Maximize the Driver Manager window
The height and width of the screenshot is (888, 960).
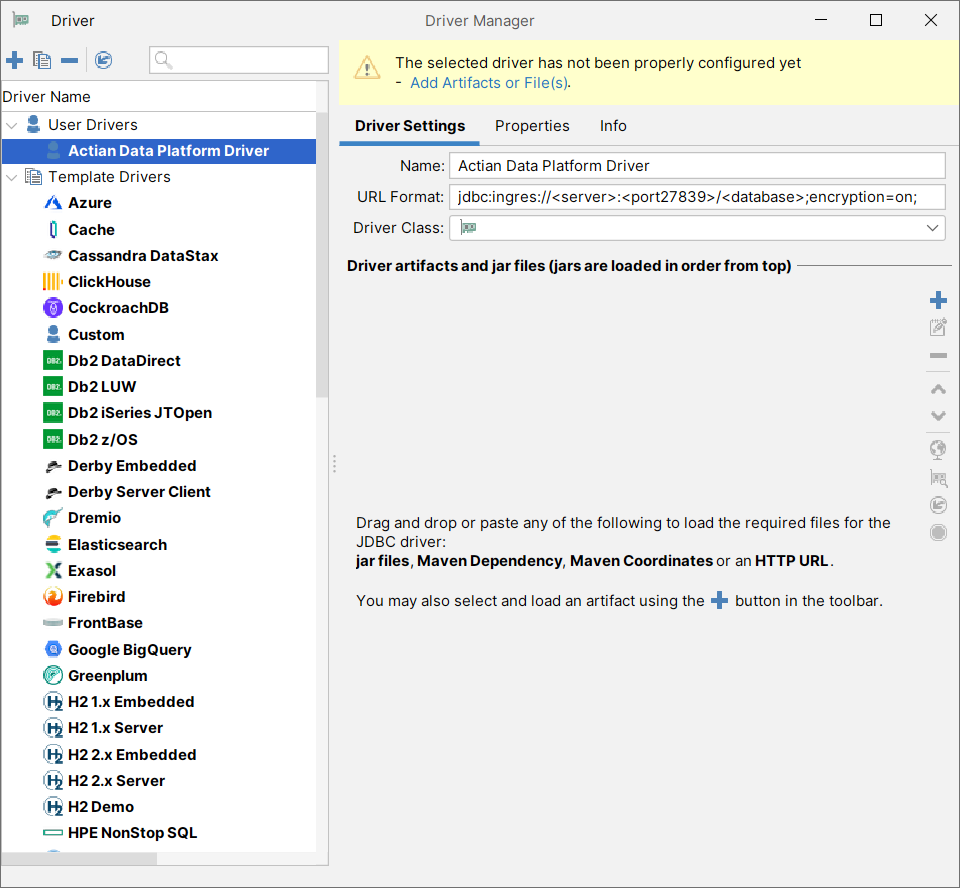click(876, 20)
